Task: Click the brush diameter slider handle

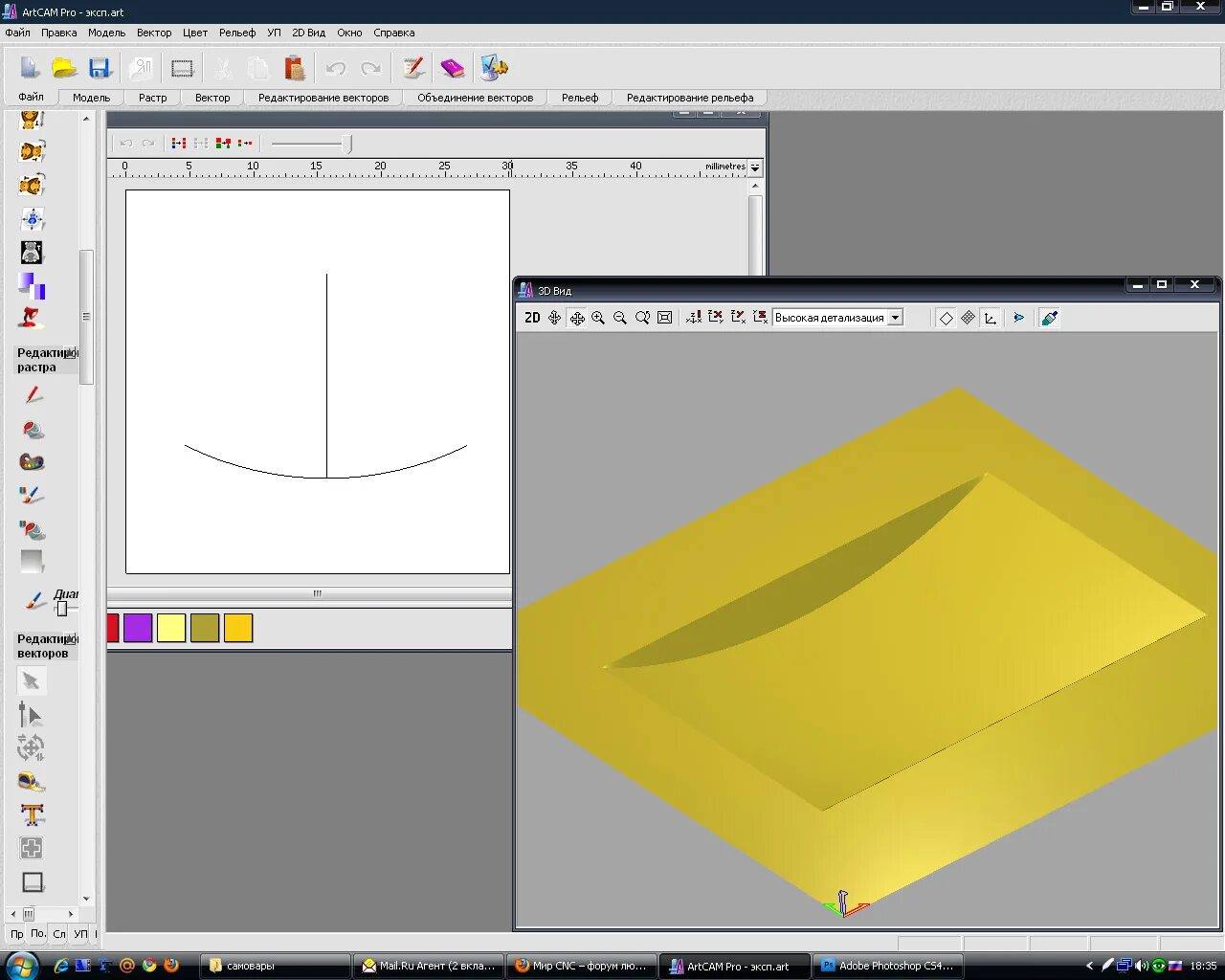Action: tap(62, 609)
